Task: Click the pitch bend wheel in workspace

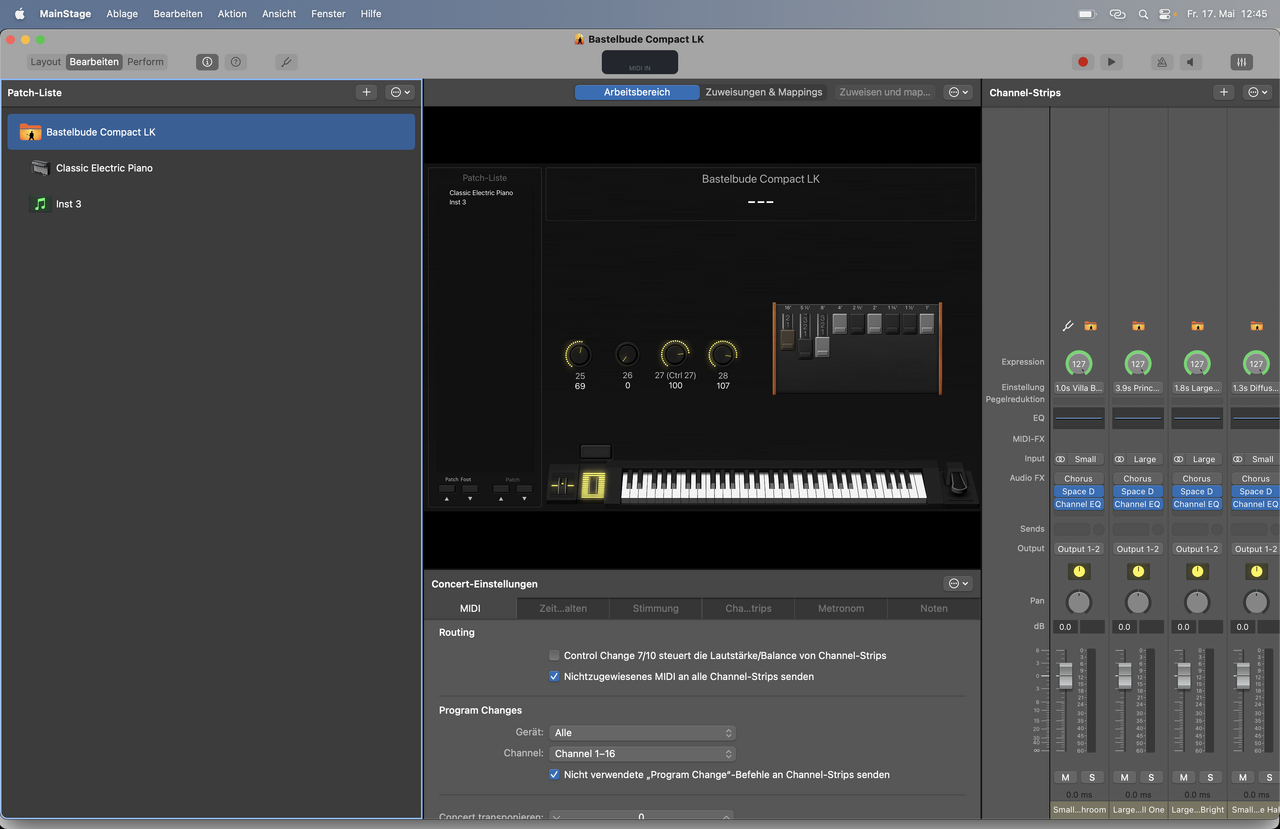Action: pyautogui.click(x=563, y=486)
